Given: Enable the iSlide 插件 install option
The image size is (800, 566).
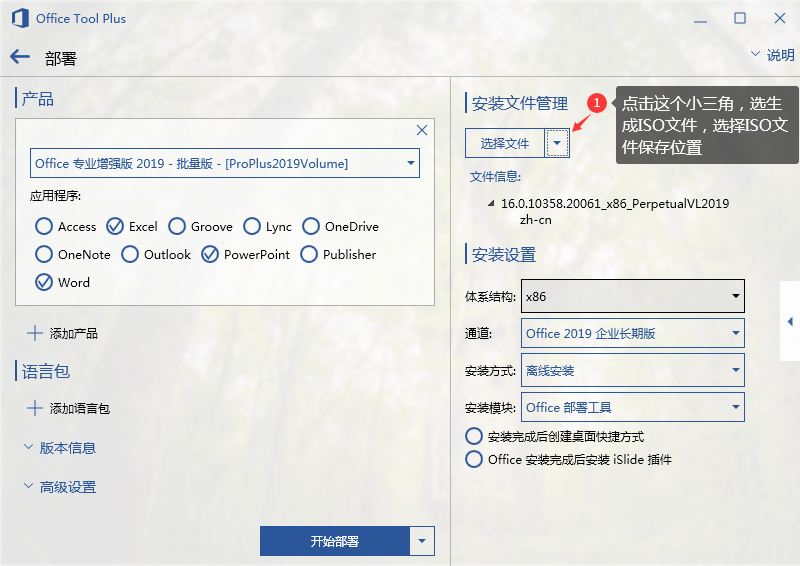Looking at the screenshot, I should (473, 459).
